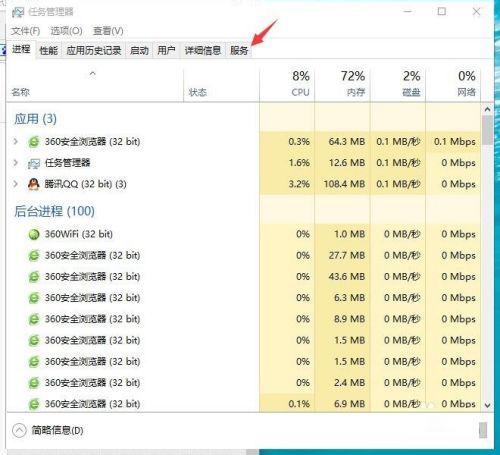The image size is (500, 455).
Task: Select the 腾讯QQ (32 bit) (3) row name
Action: (85, 184)
